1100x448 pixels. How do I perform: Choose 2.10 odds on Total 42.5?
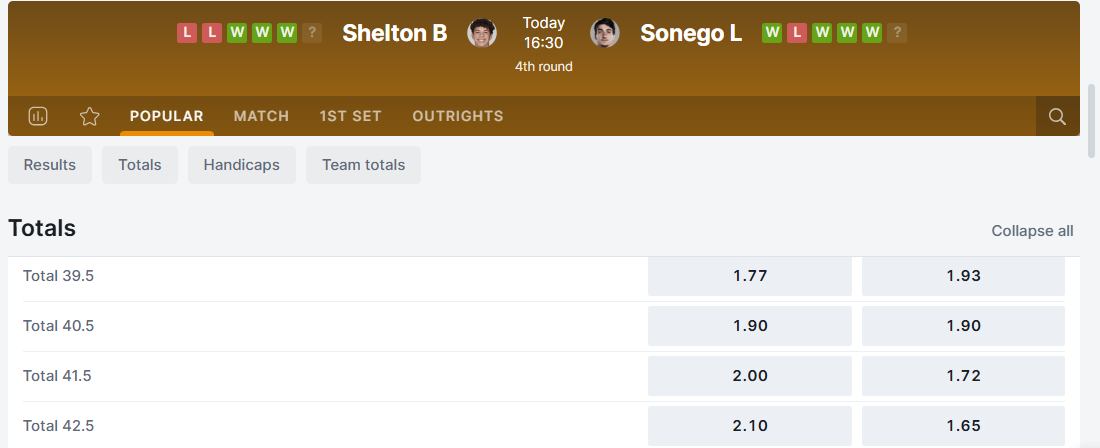750,426
